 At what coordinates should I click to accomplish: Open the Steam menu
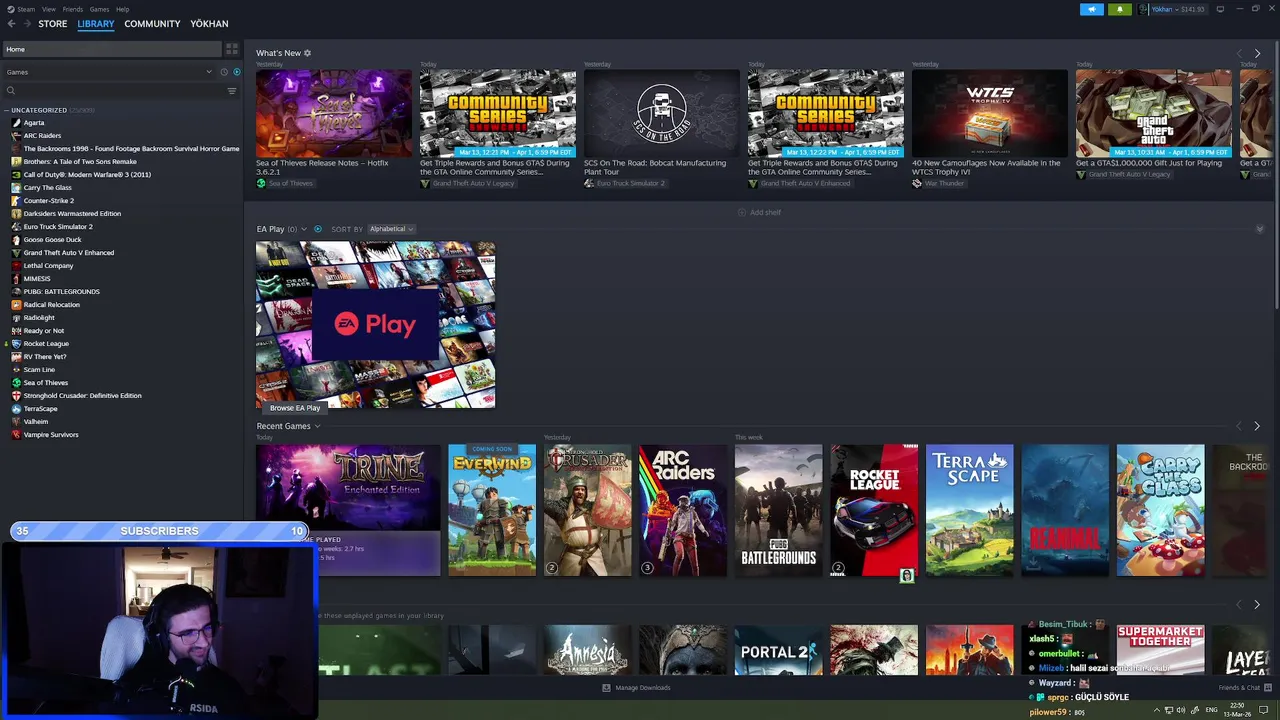pyautogui.click(x=27, y=9)
